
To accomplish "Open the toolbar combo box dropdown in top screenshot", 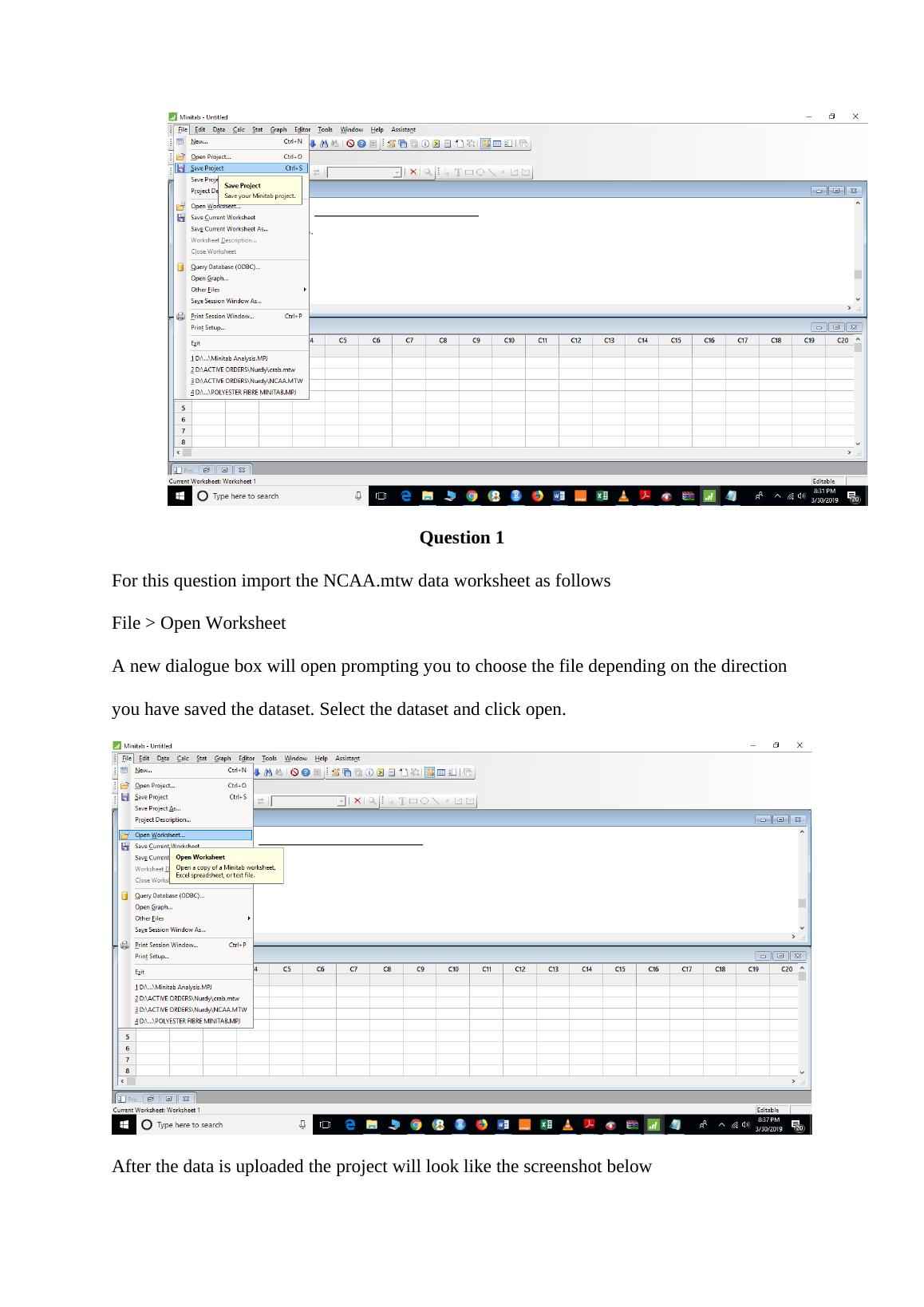I will (397, 172).
